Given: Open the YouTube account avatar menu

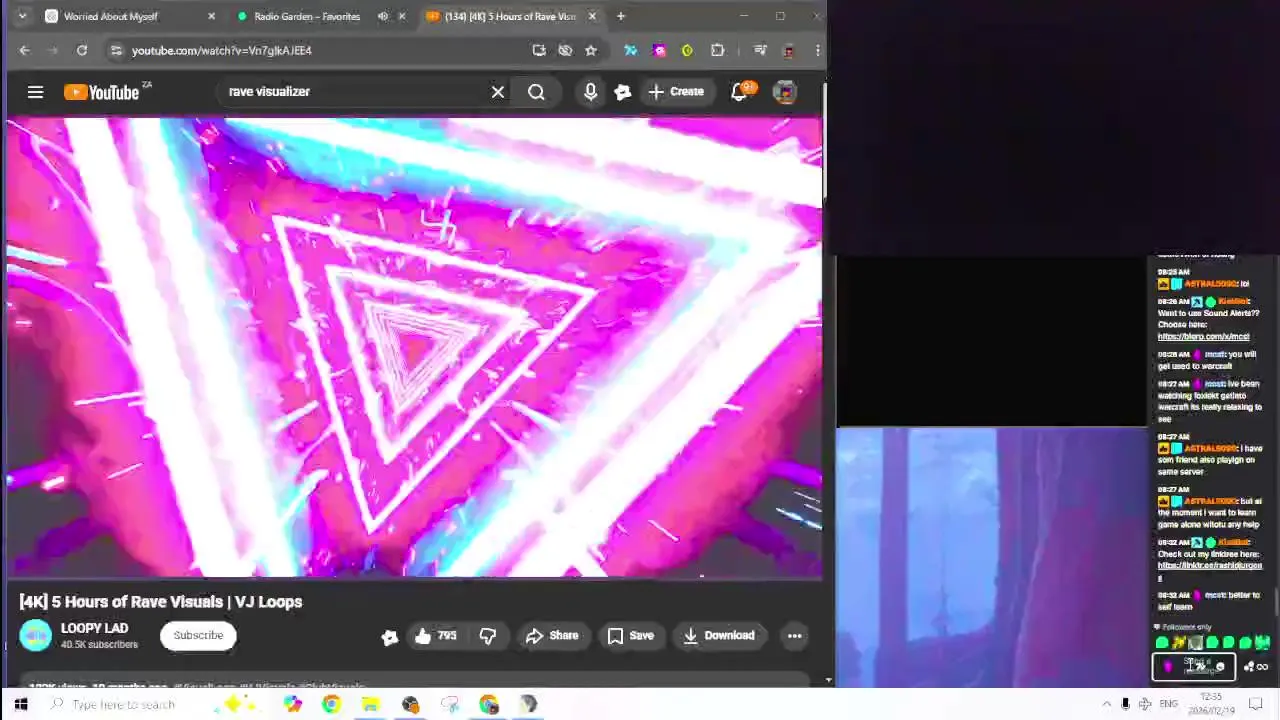Looking at the screenshot, I should click(x=785, y=92).
